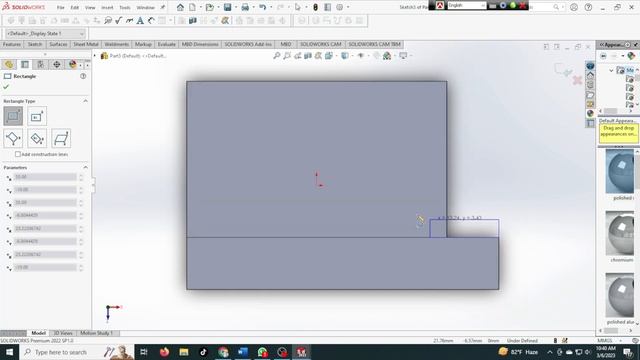Open the Insert menu
Image resolution: width=640 pixels, height=360 pixels.
coord(107,7)
